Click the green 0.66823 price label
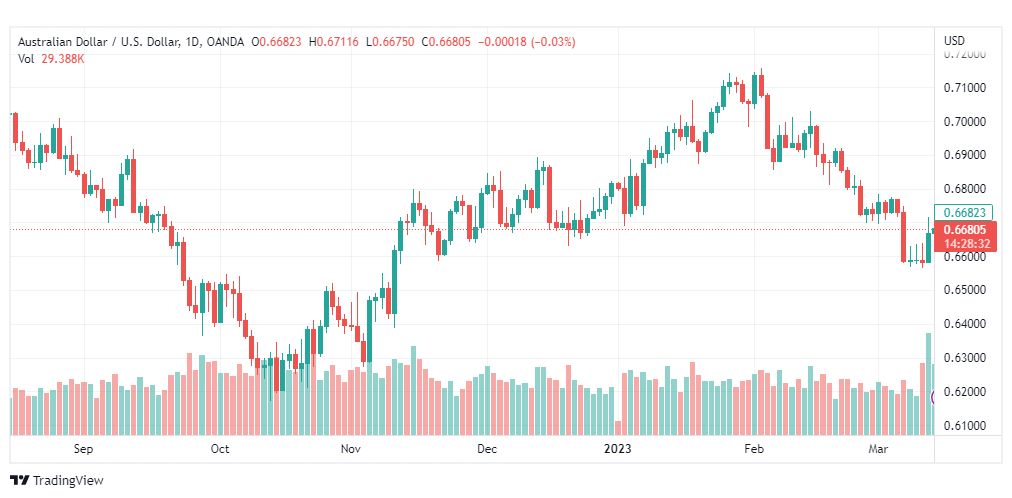Screen dimensions: 1012x498 coord(964,212)
